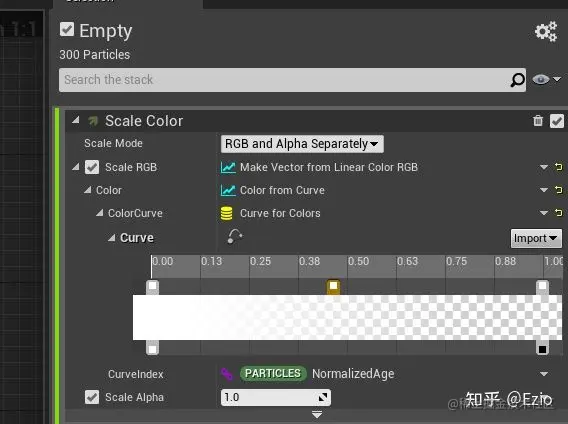Click the 300 Particles count label
The height and width of the screenshot is (424, 568).
[95, 55]
